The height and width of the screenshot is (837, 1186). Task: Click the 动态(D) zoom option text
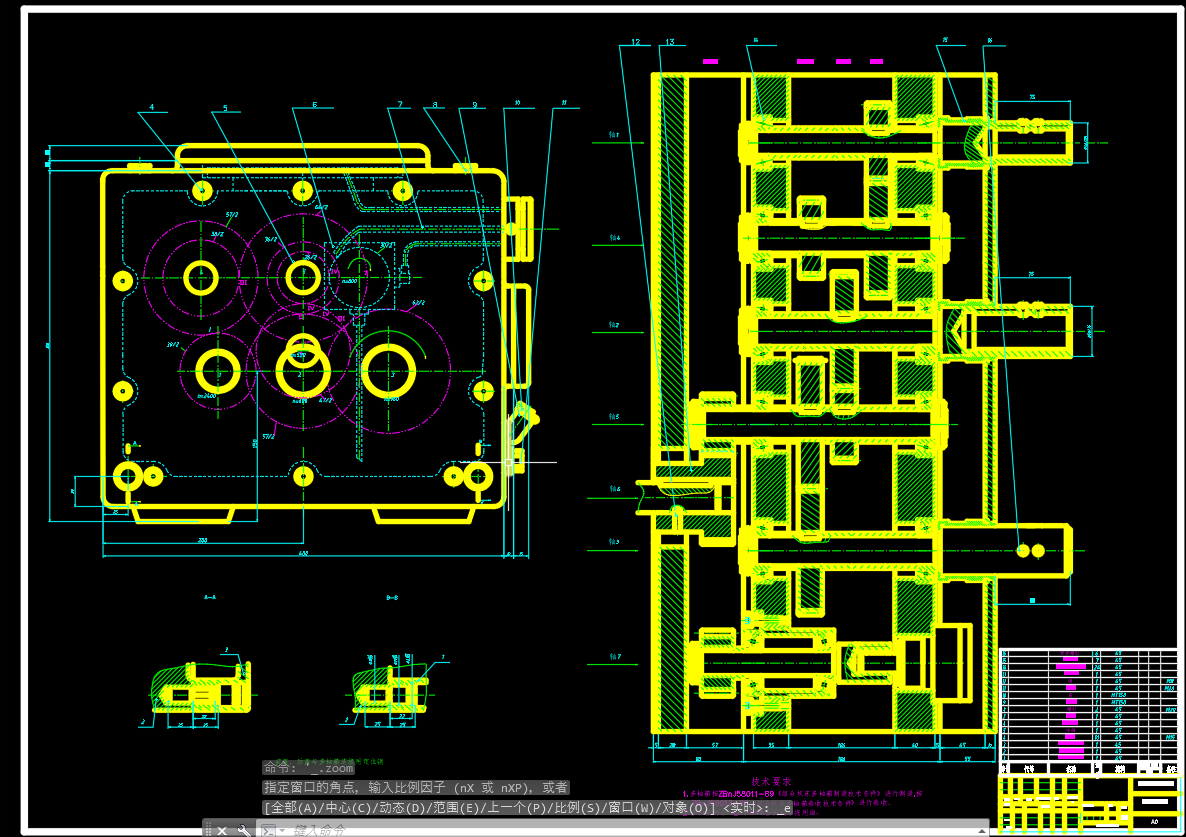point(403,808)
